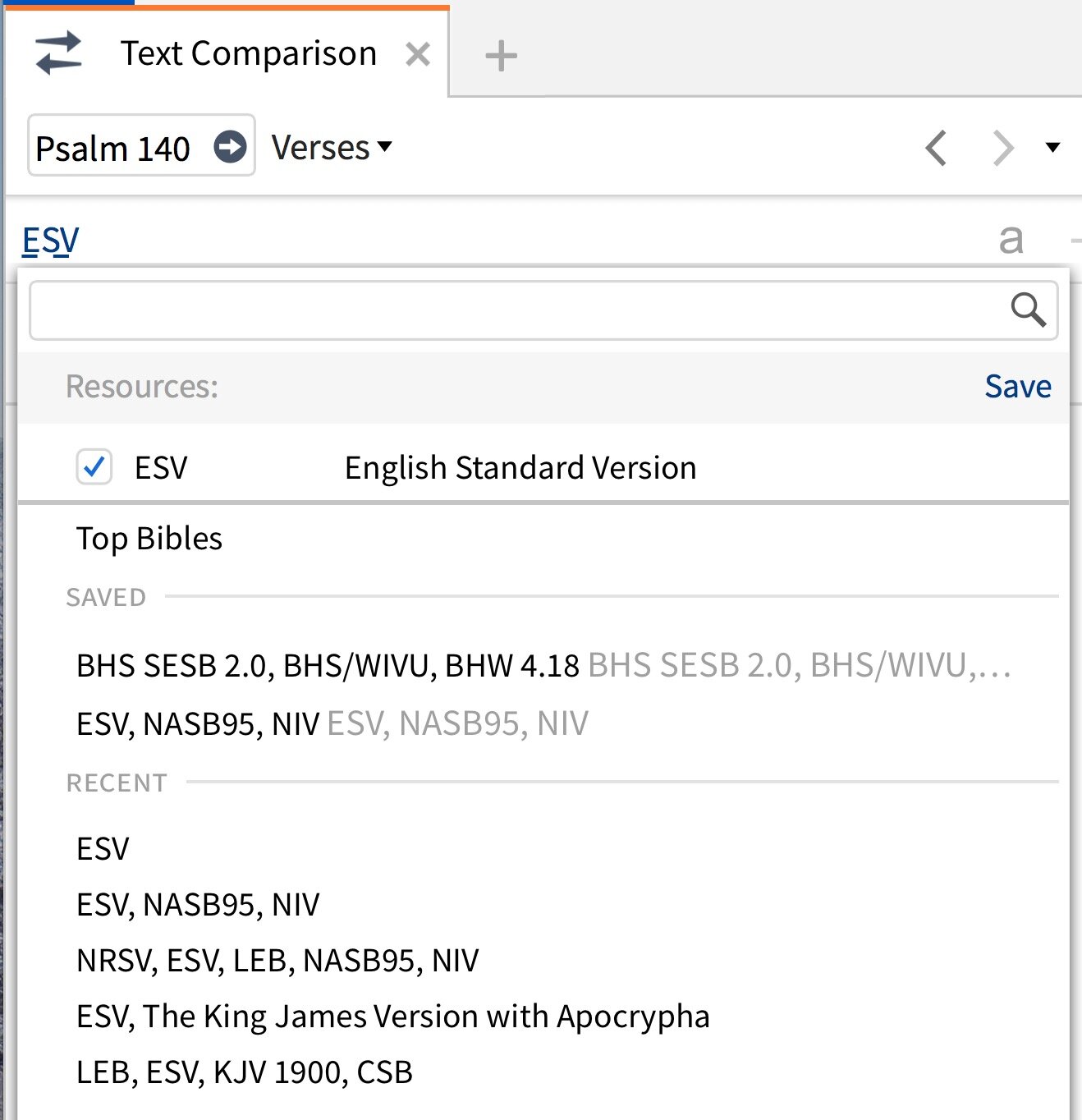Click the Save link
1082x1120 pixels.
click(1018, 386)
